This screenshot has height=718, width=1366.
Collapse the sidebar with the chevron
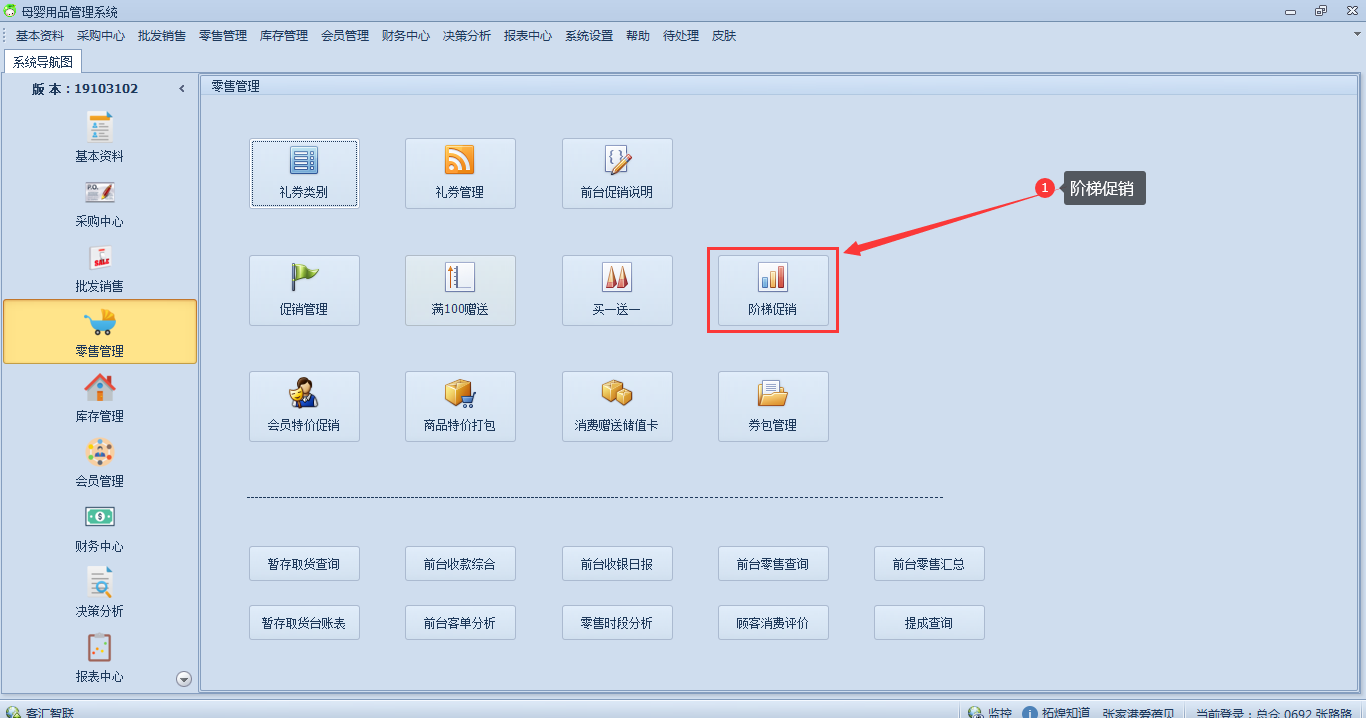[182, 89]
